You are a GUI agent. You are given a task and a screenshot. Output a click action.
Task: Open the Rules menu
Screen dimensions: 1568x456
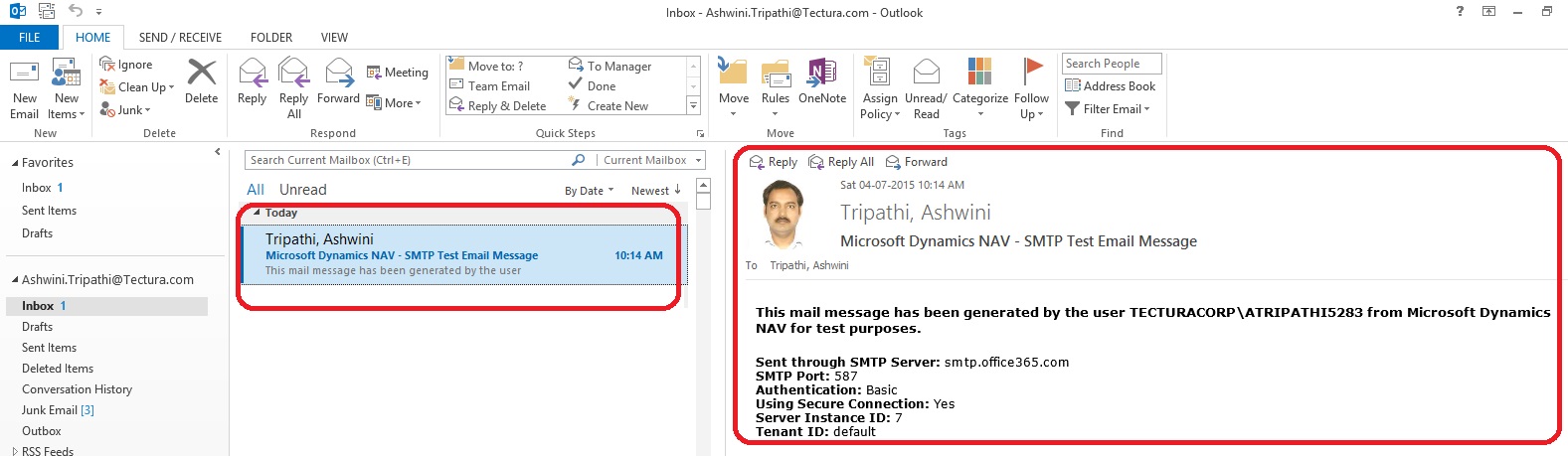click(776, 88)
